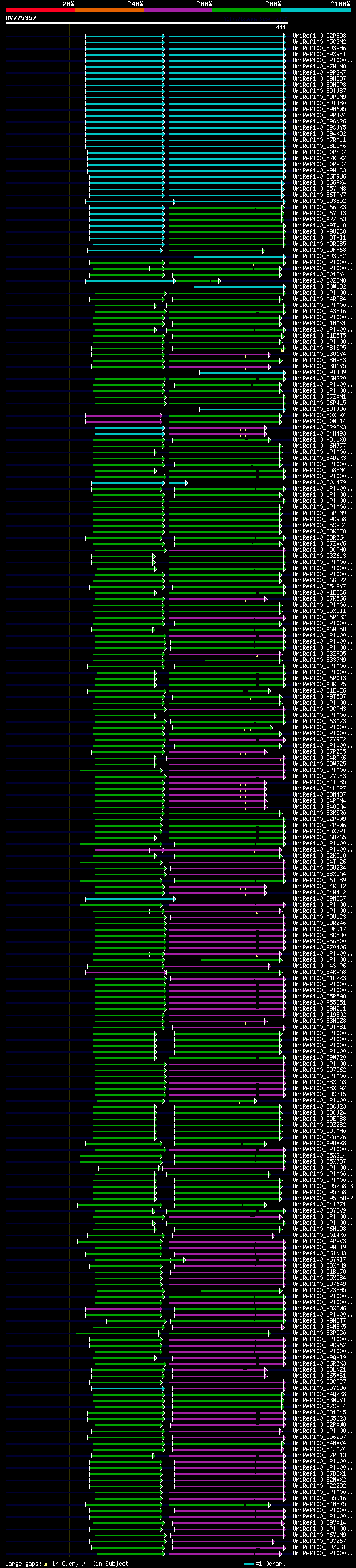
Task: Click hit label UniRef100_B9IJ90
Action: pos(319,409)
